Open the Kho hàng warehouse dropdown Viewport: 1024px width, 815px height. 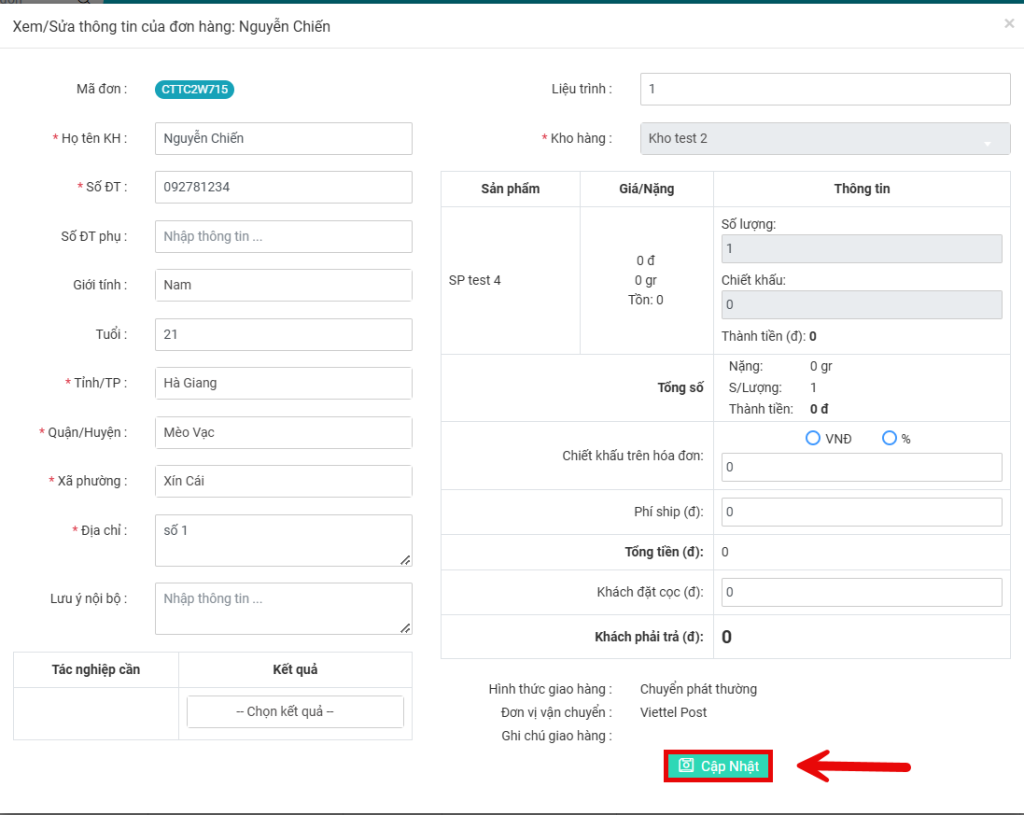[825, 138]
